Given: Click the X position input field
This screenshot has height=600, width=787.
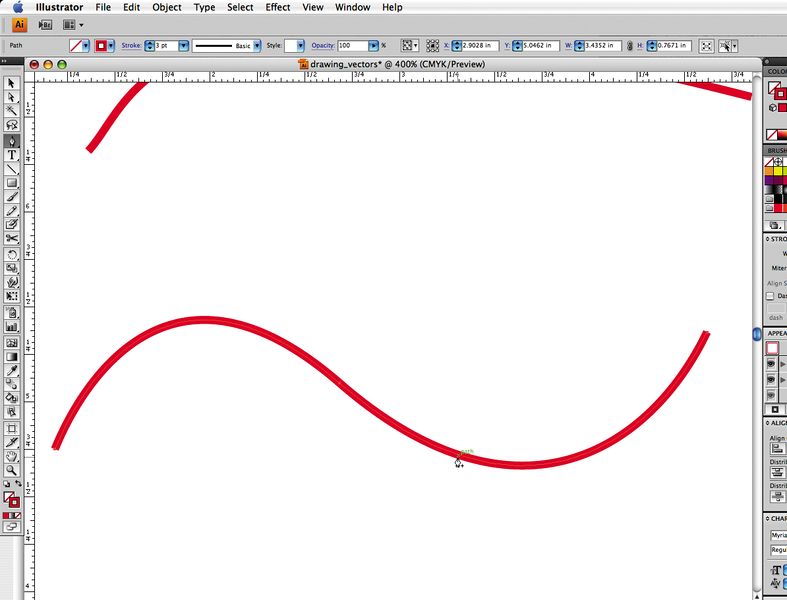Looking at the screenshot, I should click(480, 46).
